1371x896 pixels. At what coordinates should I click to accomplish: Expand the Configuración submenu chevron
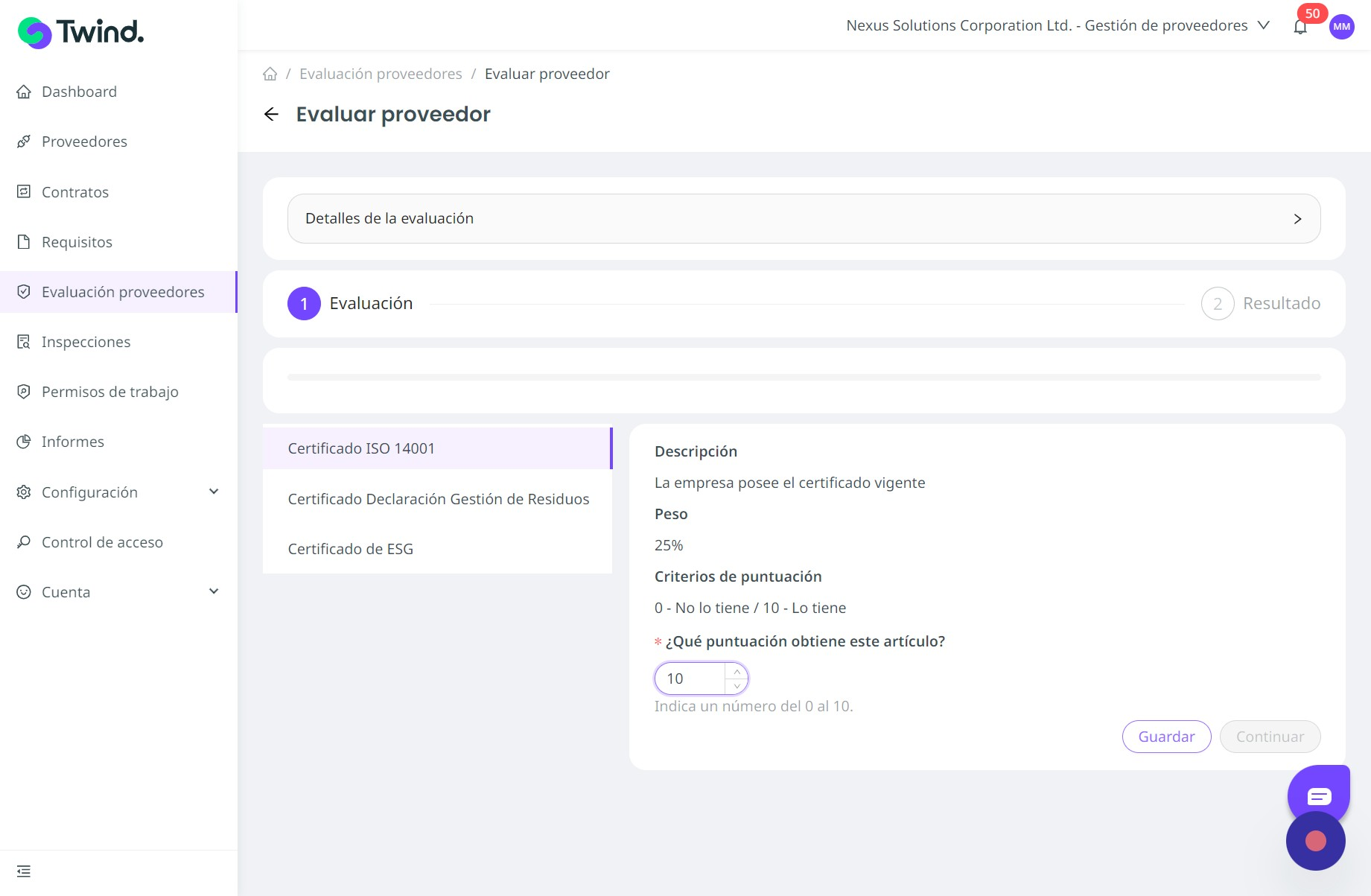pyautogui.click(x=214, y=492)
